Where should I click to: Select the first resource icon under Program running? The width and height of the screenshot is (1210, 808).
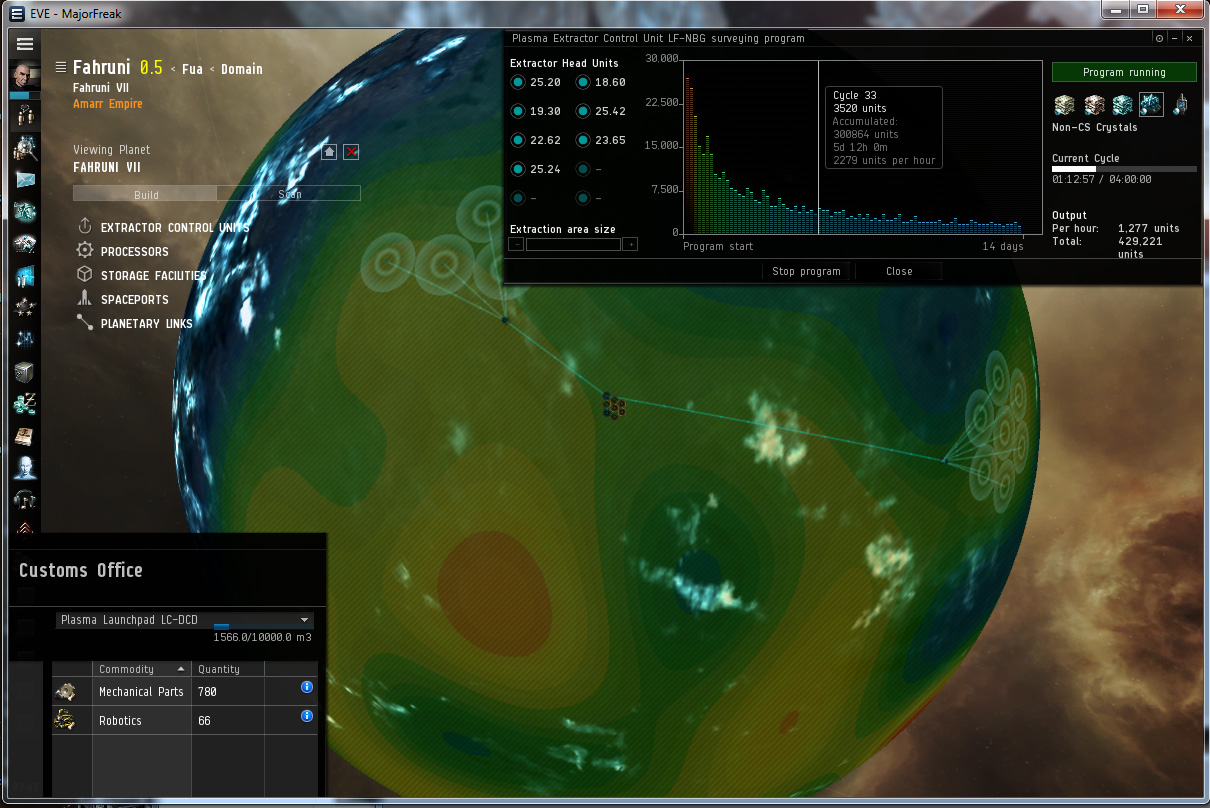(x=1065, y=104)
